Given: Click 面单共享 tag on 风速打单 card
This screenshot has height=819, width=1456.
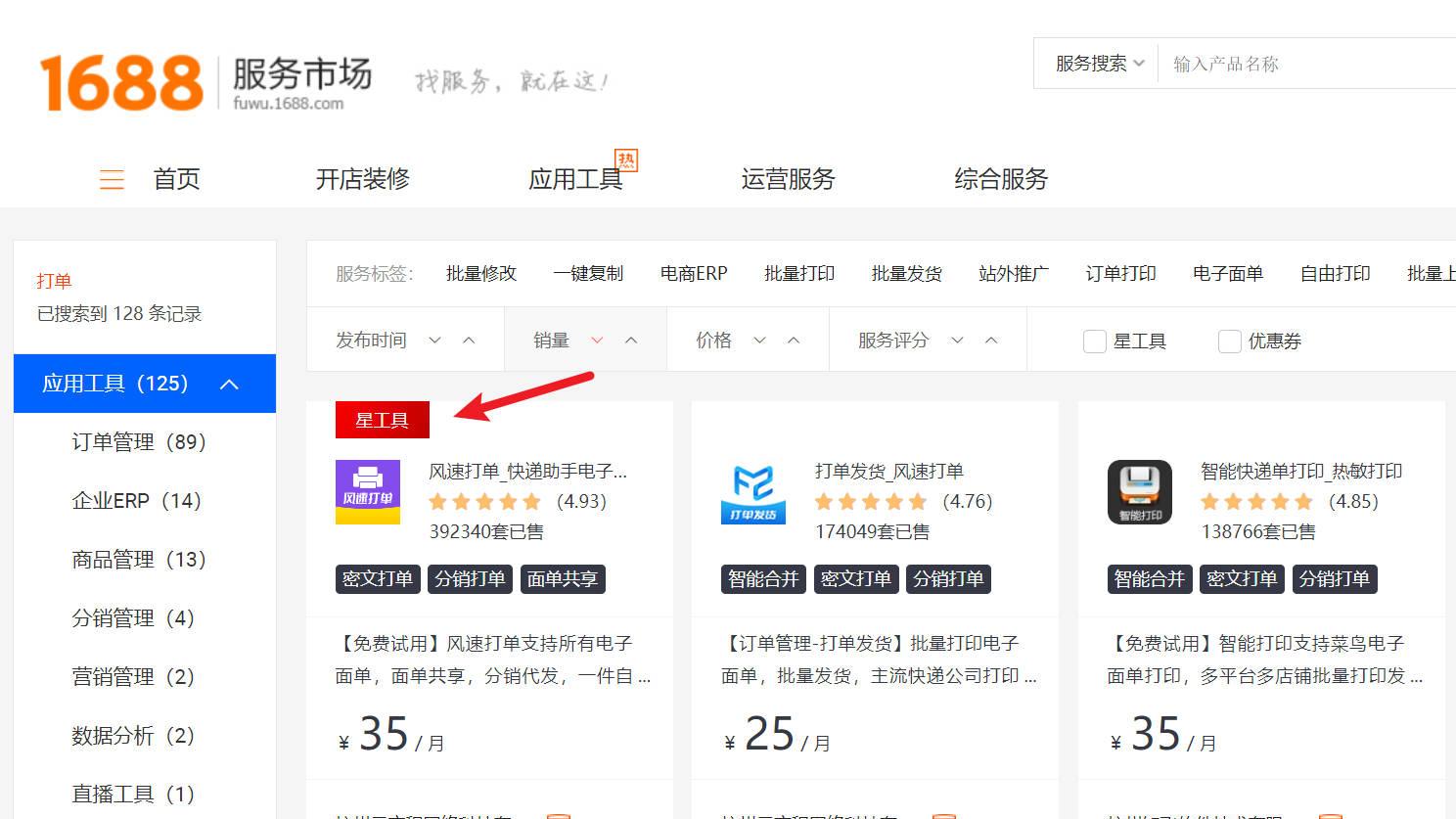Looking at the screenshot, I should pyautogui.click(x=563, y=579).
